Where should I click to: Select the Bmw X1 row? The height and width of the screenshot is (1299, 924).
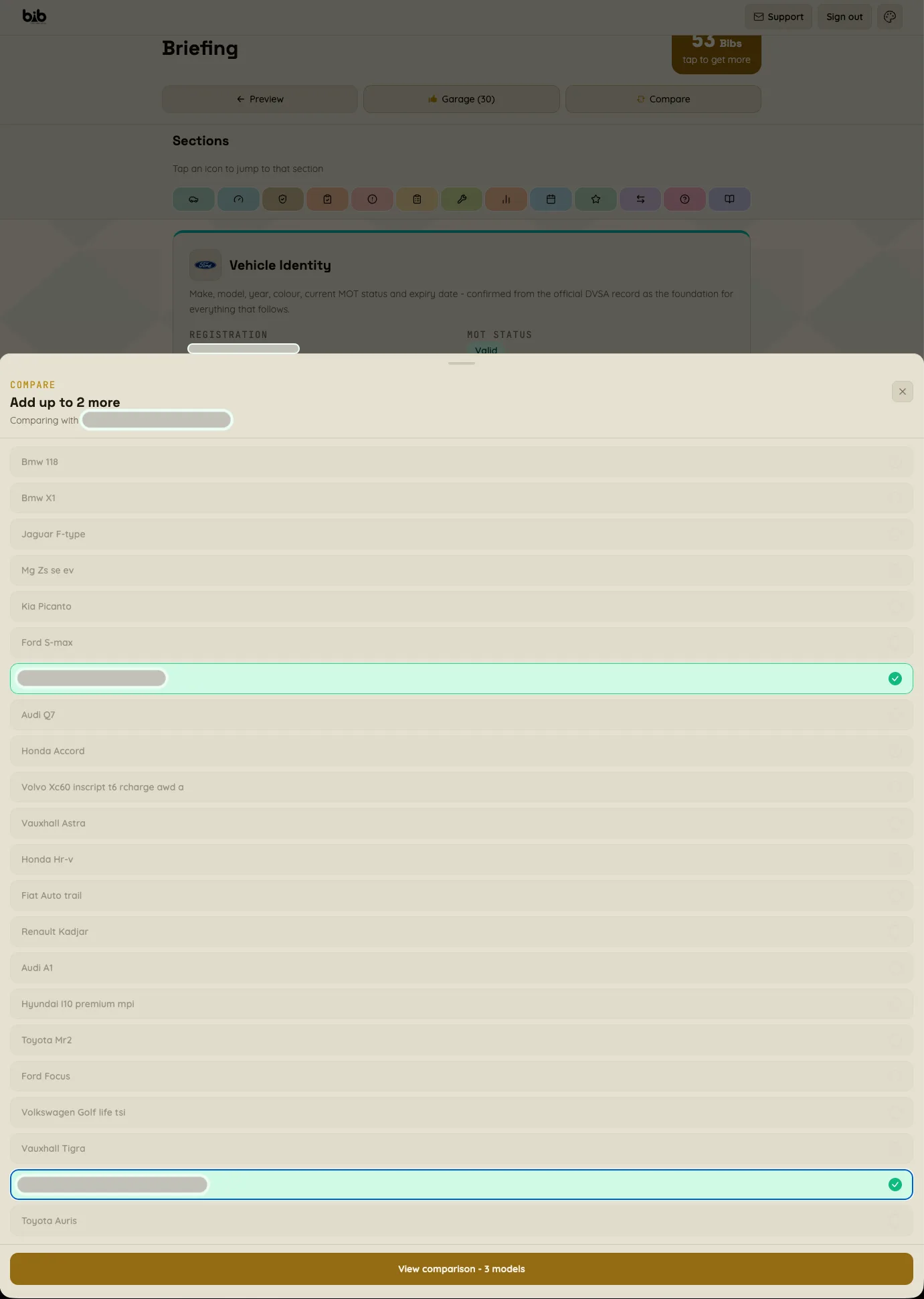click(x=462, y=498)
